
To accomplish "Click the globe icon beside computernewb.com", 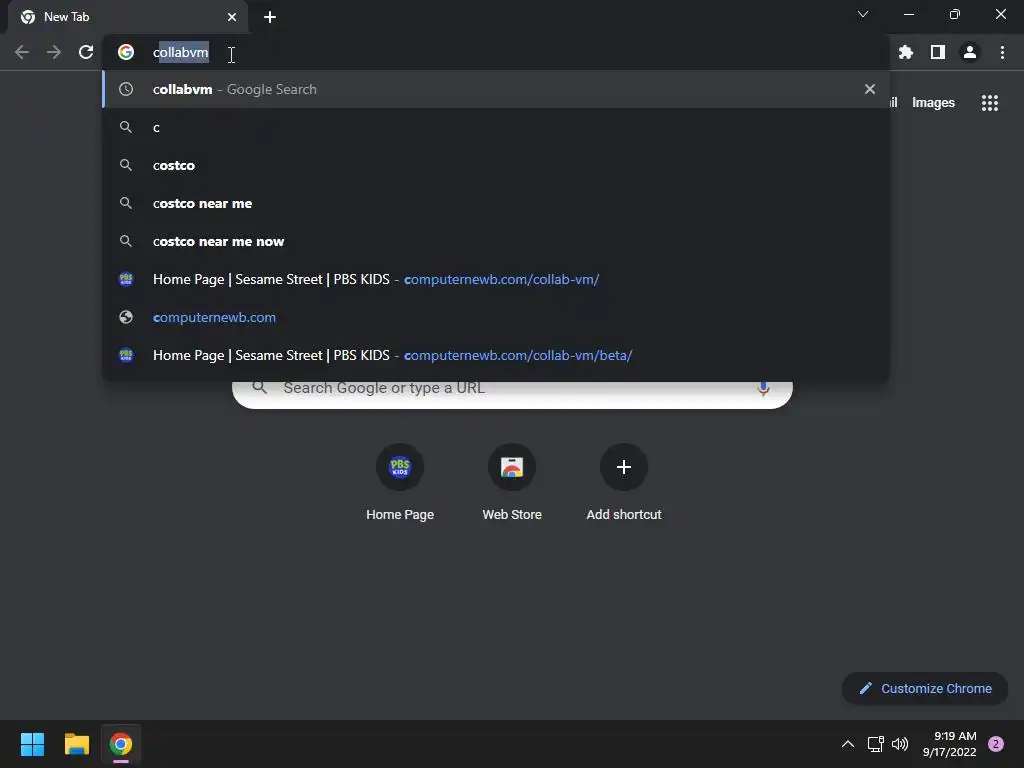I will (125, 317).
